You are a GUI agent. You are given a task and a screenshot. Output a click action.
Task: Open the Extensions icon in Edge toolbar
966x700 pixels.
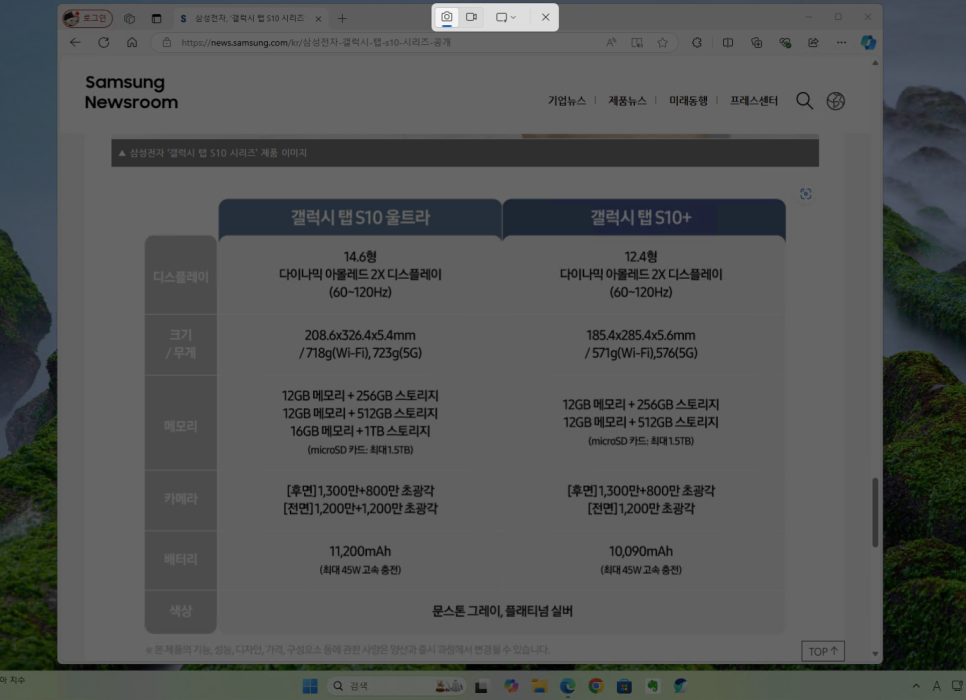pyautogui.click(x=697, y=43)
